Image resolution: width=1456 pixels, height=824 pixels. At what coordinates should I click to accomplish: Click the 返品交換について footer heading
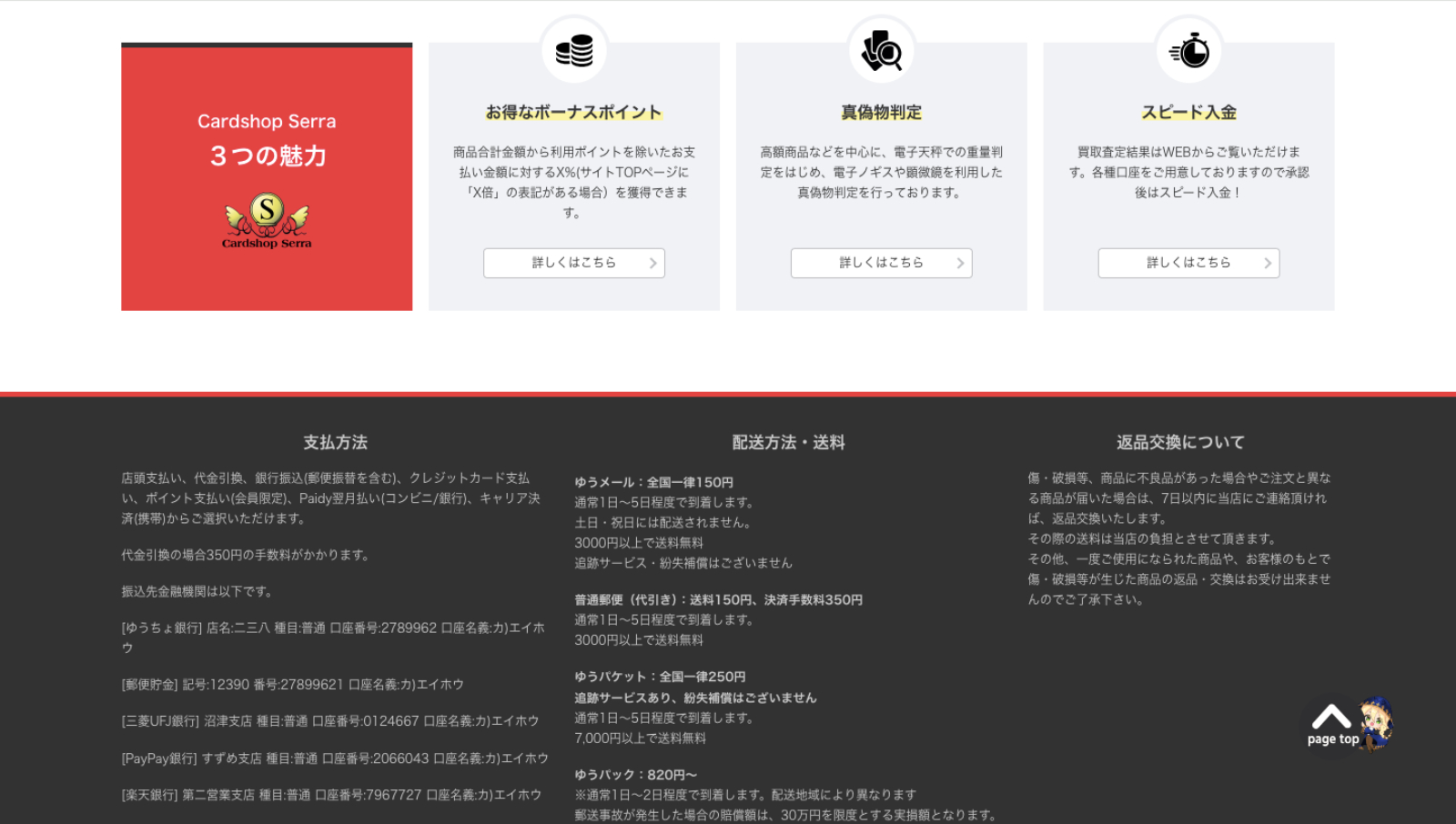(x=1180, y=442)
